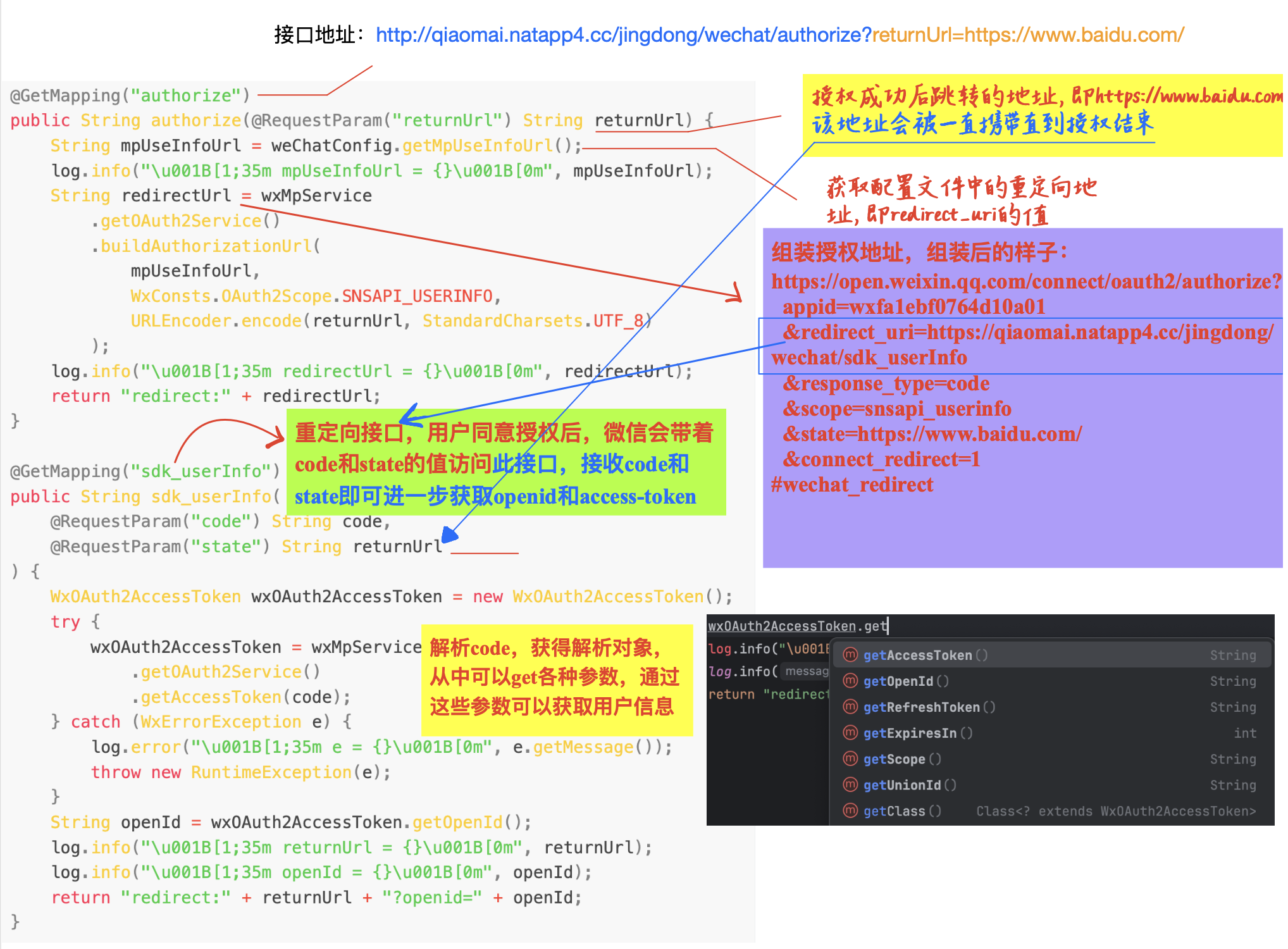Pick getExpiresIn() from the completion popup
This screenshot has height=949, width=1288.
point(1051,733)
